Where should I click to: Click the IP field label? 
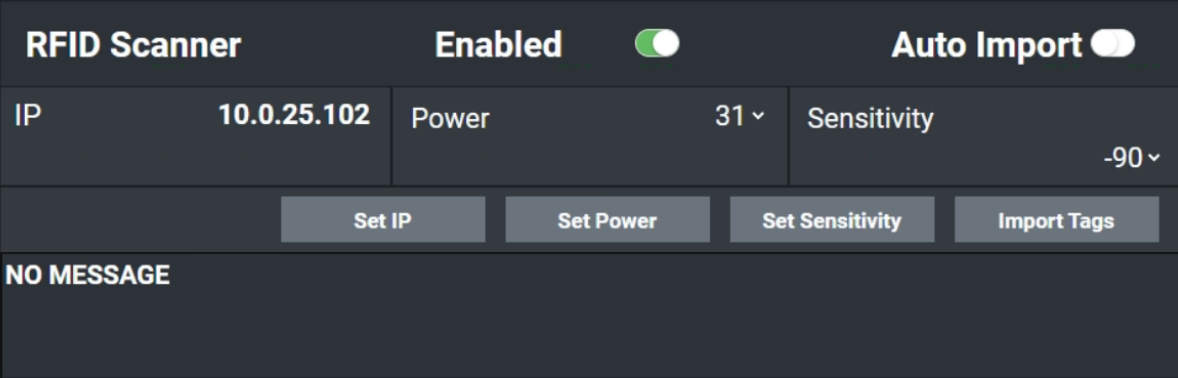[x=27, y=116]
